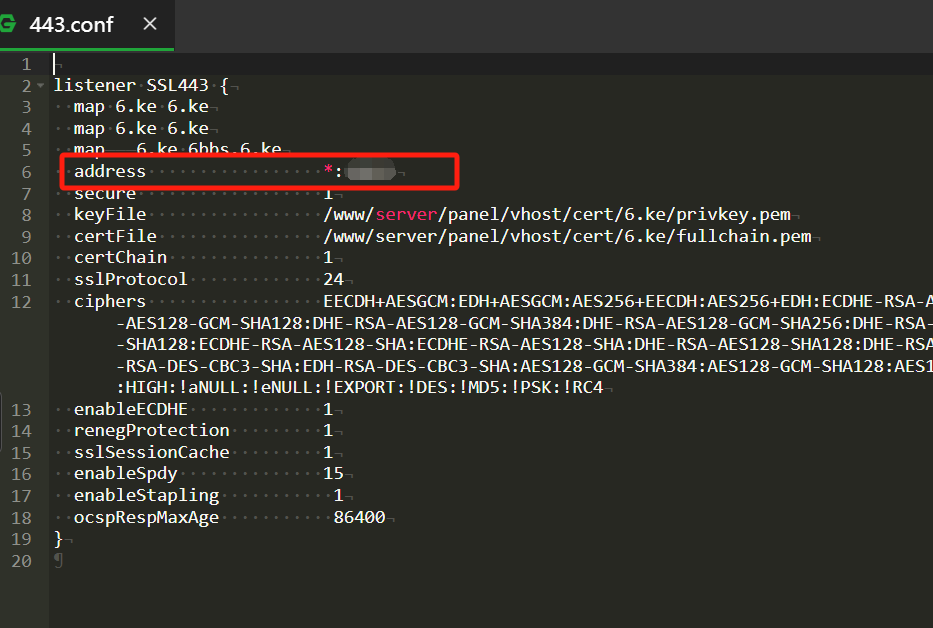Click the ocspRespMaxAge value 86400
The height and width of the screenshot is (628, 933).
tap(359, 517)
